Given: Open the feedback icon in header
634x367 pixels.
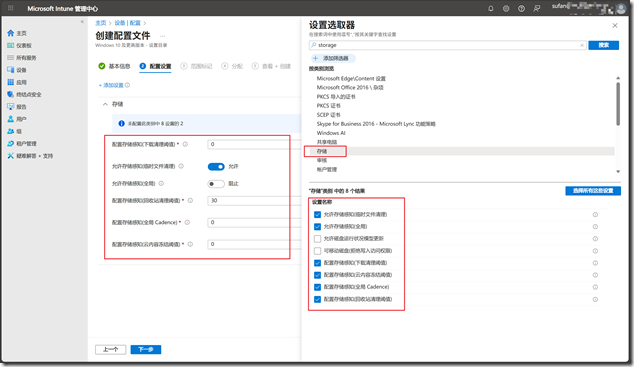Looking at the screenshot, I should tap(537, 8).
